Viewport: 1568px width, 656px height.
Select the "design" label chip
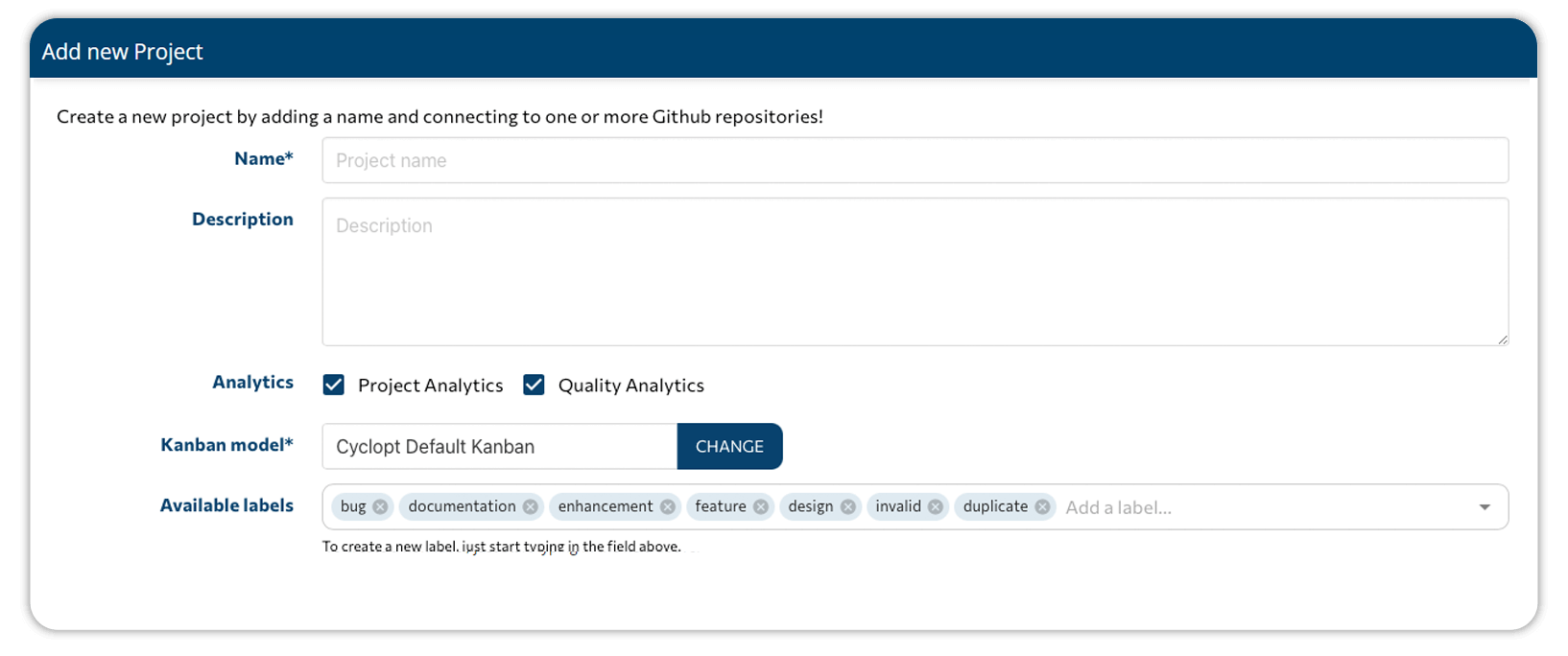[810, 506]
